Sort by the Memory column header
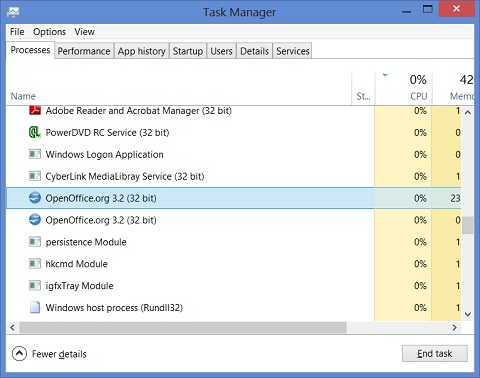Image resolution: width=480 pixels, height=378 pixels. pos(453,87)
